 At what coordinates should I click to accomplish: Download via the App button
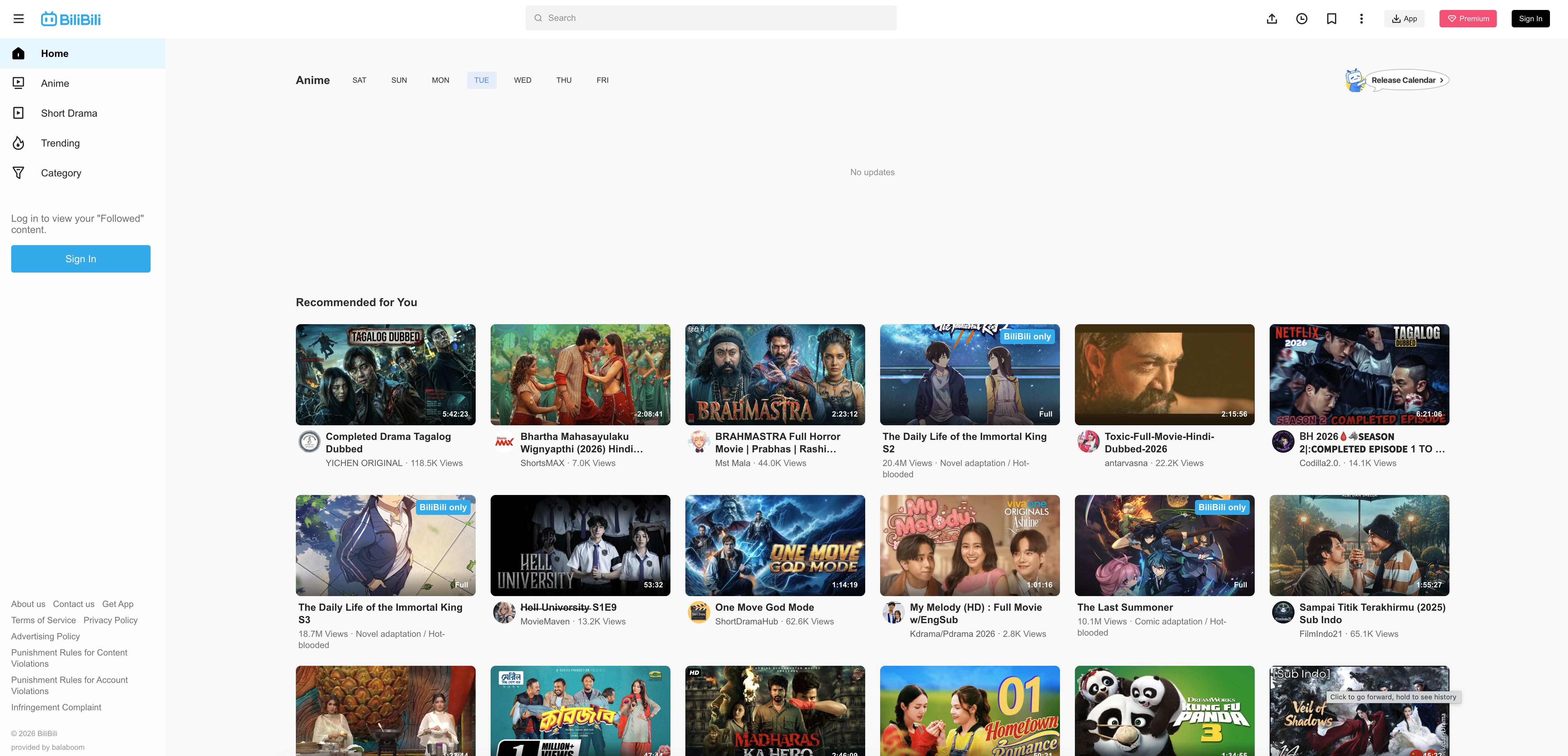coord(1404,19)
